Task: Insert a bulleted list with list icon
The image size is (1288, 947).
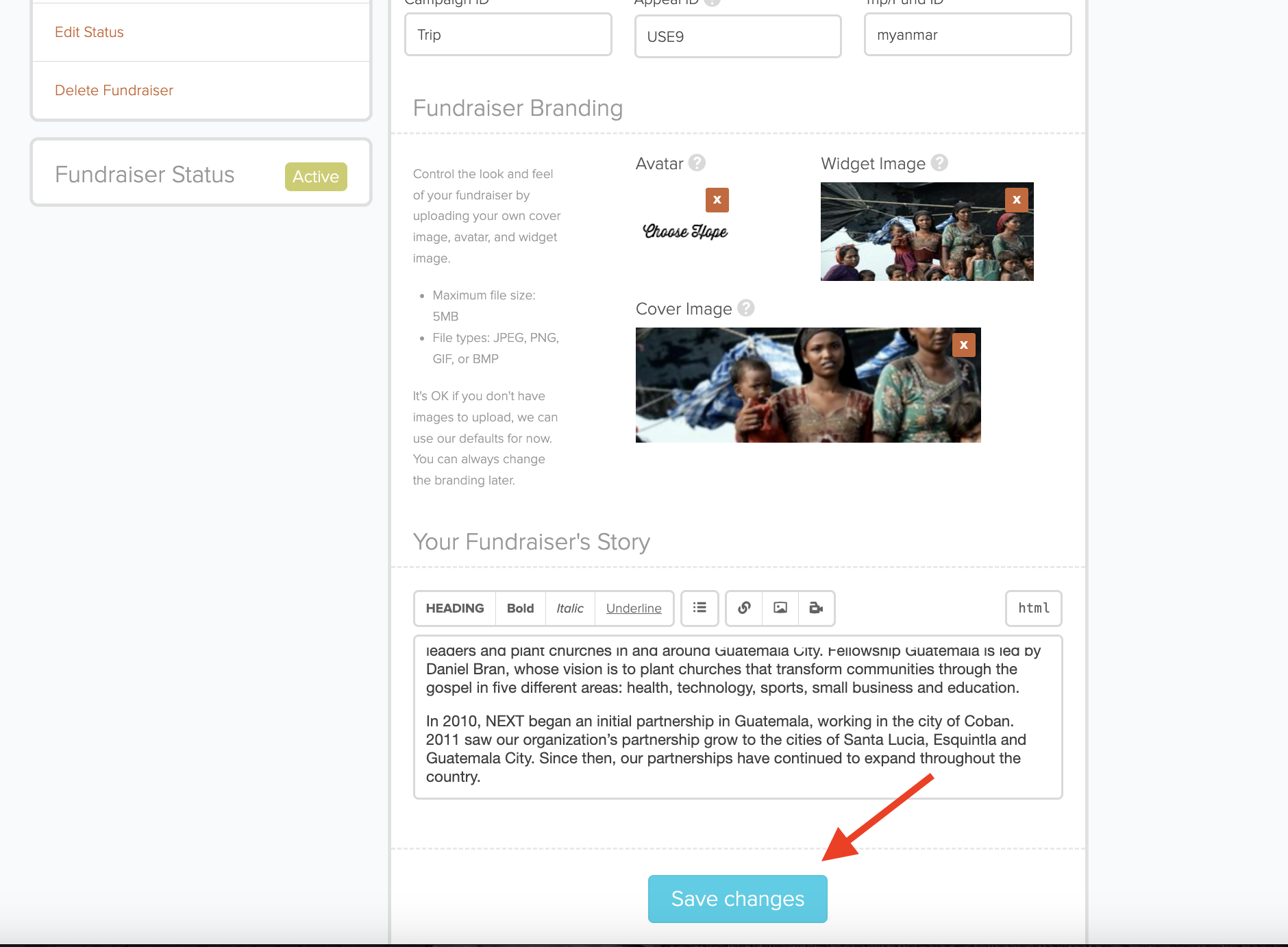Action: coord(699,608)
